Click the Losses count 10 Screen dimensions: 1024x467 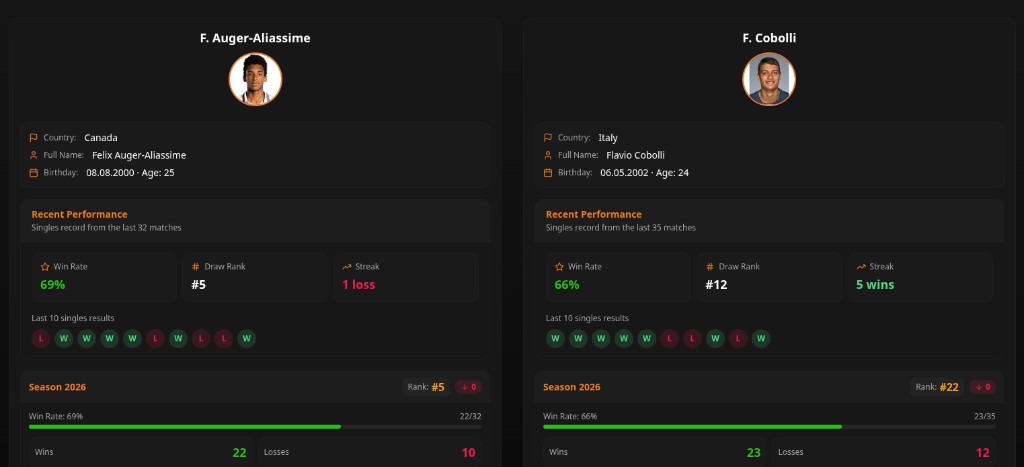468,453
